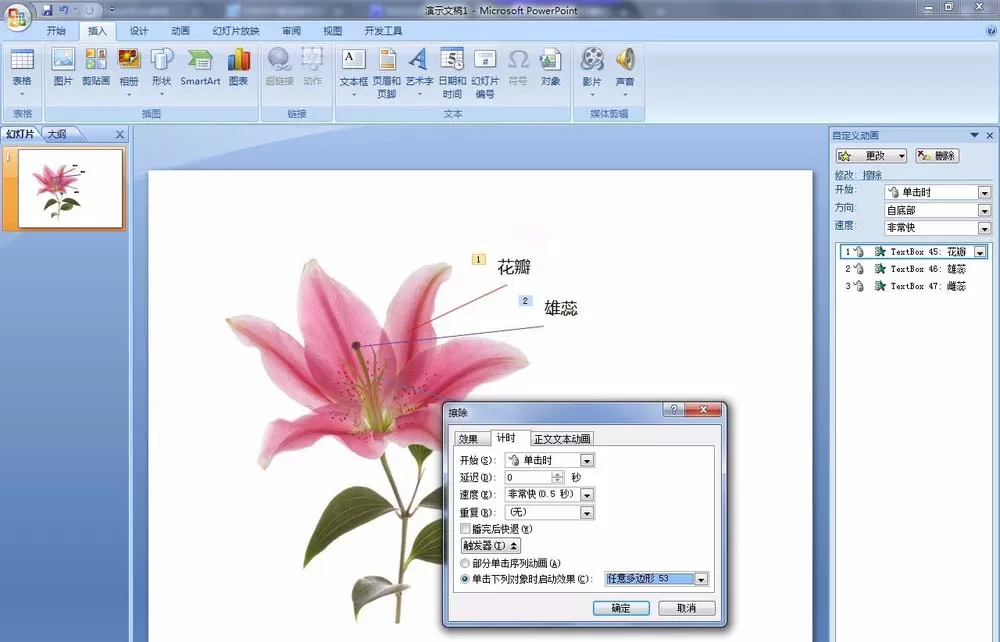Click animation marker 2 on slide

pyautogui.click(x=525, y=301)
